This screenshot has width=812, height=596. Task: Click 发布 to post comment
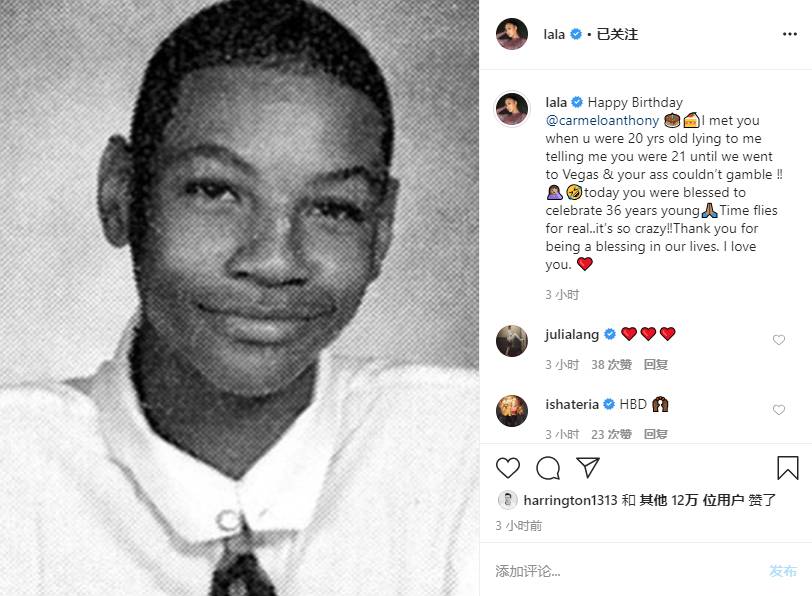point(783,571)
